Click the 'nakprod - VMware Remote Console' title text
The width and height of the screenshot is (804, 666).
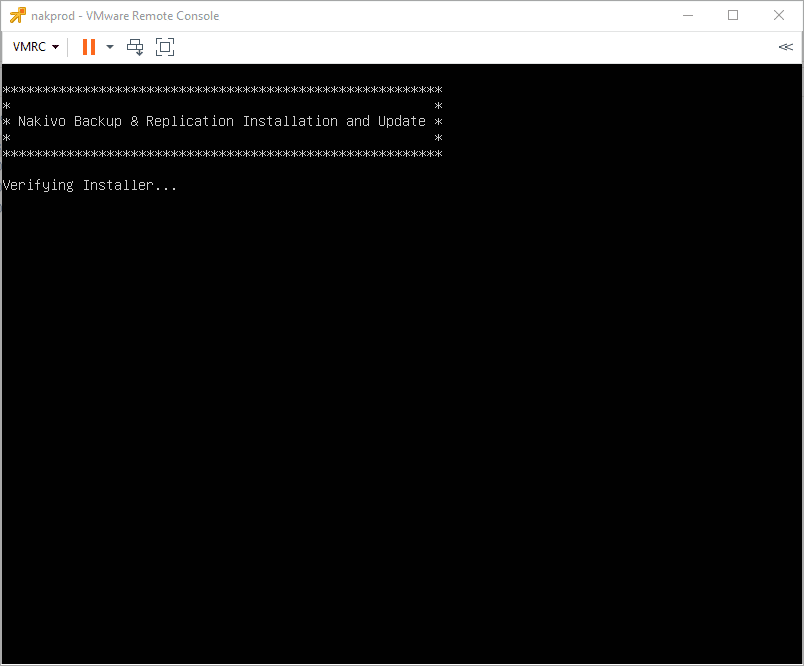click(x=125, y=16)
